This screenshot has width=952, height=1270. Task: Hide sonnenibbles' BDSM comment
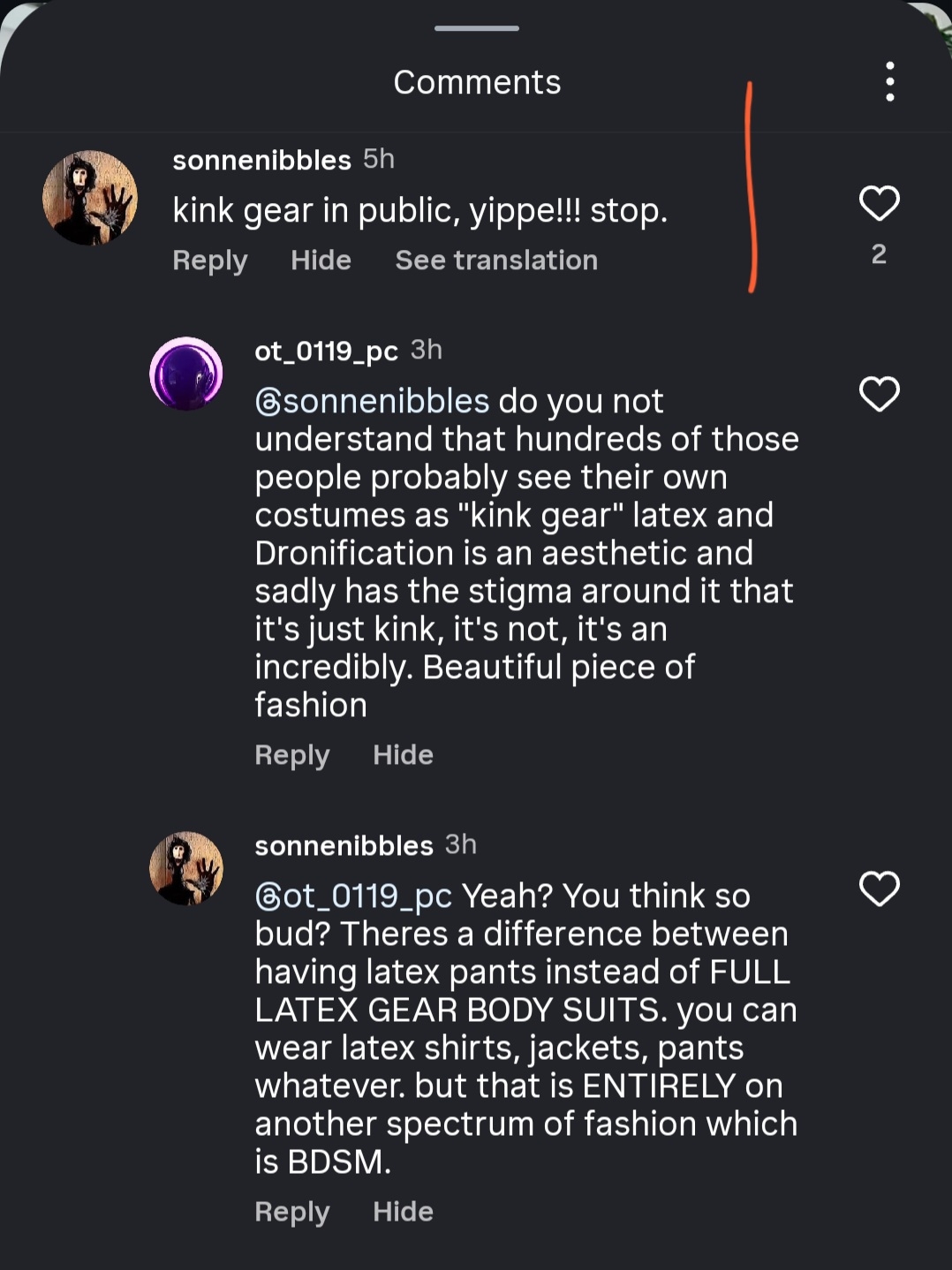click(403, 1212)
